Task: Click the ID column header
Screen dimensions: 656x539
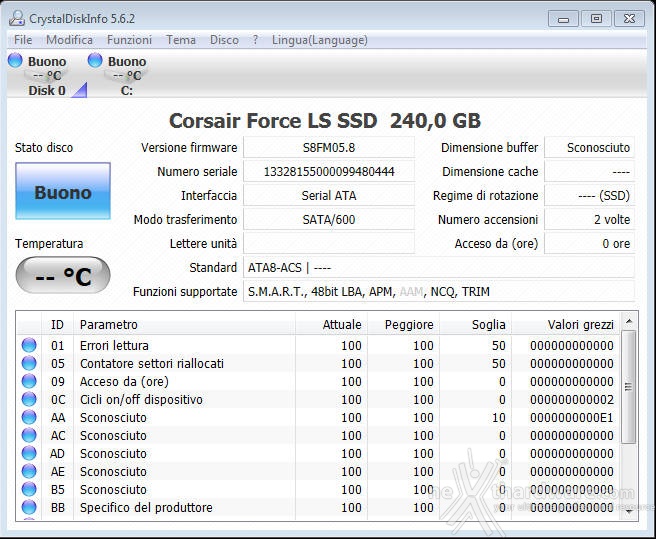Action: pos(57,324)
